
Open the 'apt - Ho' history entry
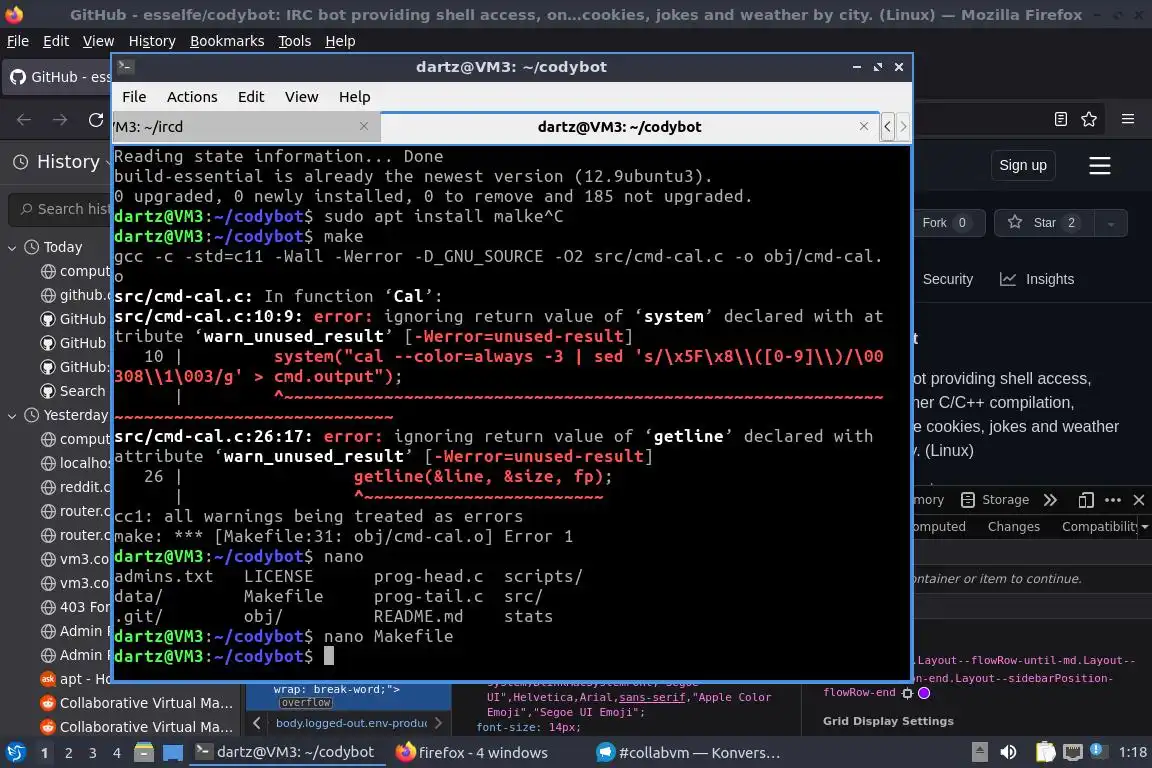tap(75, 679)
